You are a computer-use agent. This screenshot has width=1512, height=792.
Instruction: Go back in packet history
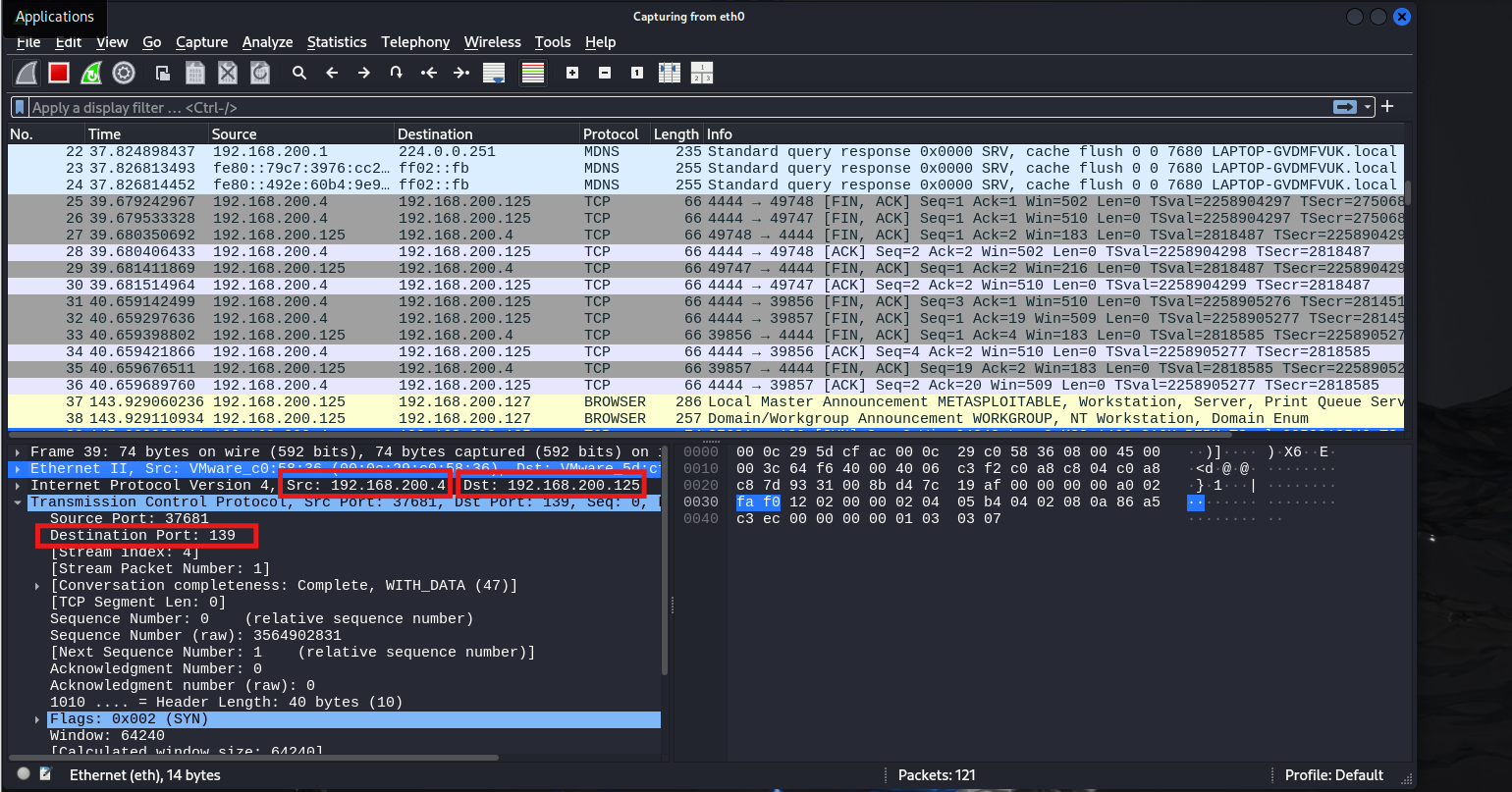(332, 73)
